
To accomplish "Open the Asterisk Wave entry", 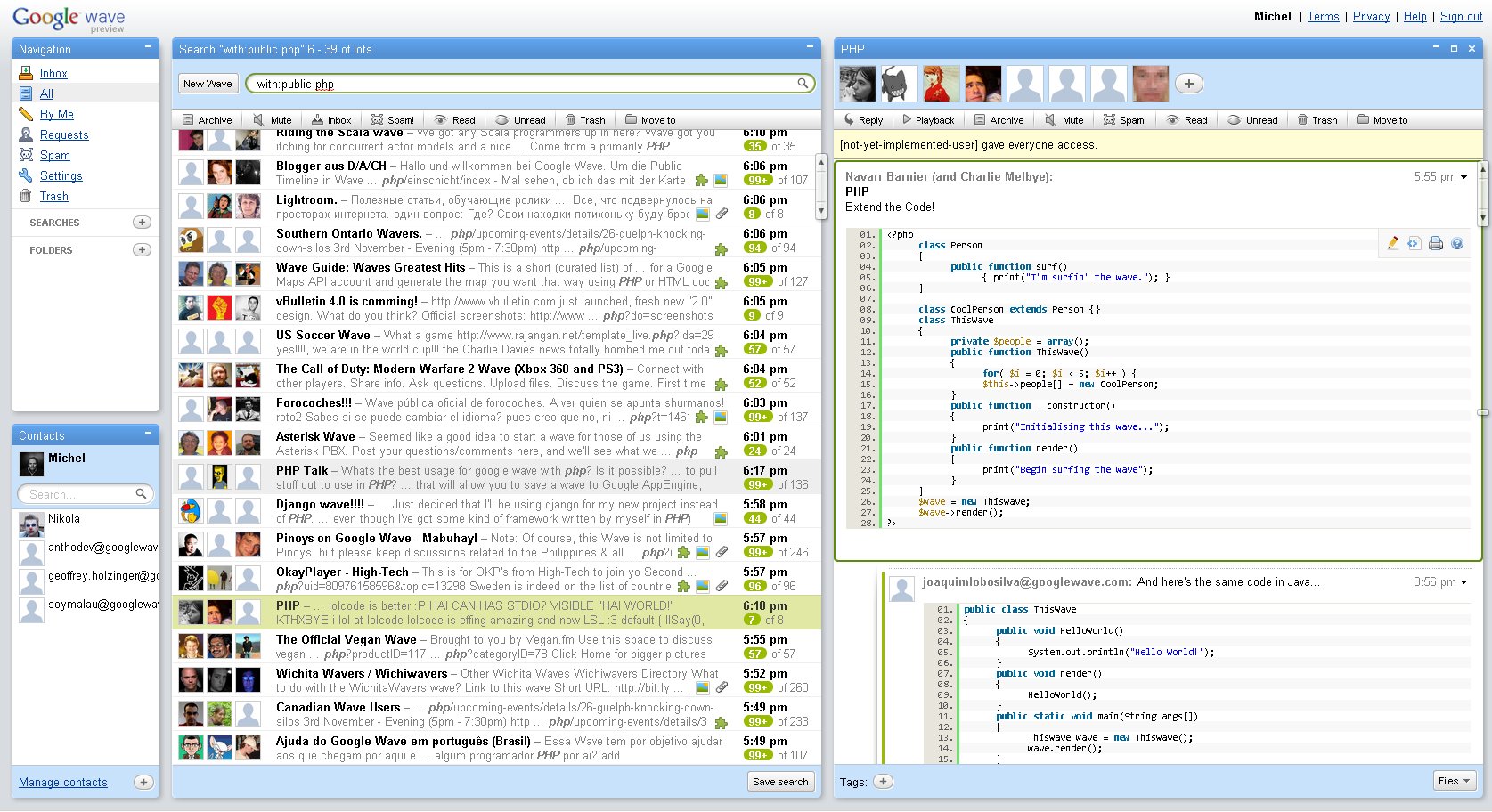I will (x=496, y=443).
